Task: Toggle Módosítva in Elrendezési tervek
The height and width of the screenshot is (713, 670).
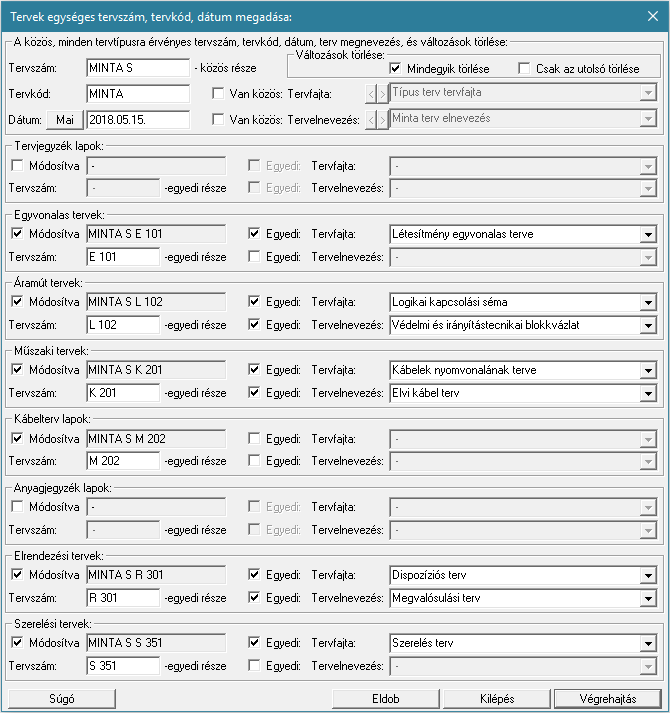Action: click(17, 574)
